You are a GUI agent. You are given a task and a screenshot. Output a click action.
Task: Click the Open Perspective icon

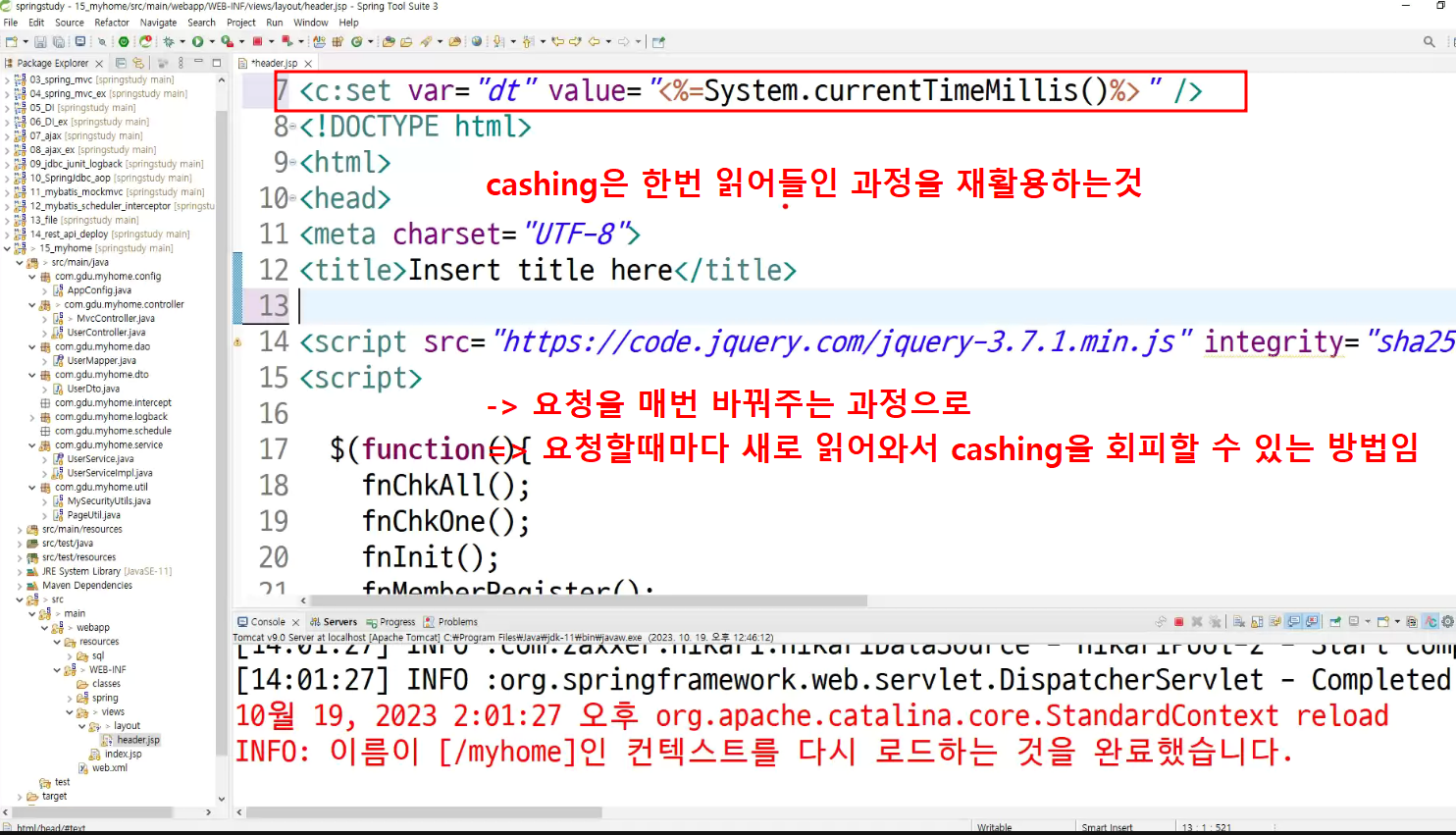point(658,41)
